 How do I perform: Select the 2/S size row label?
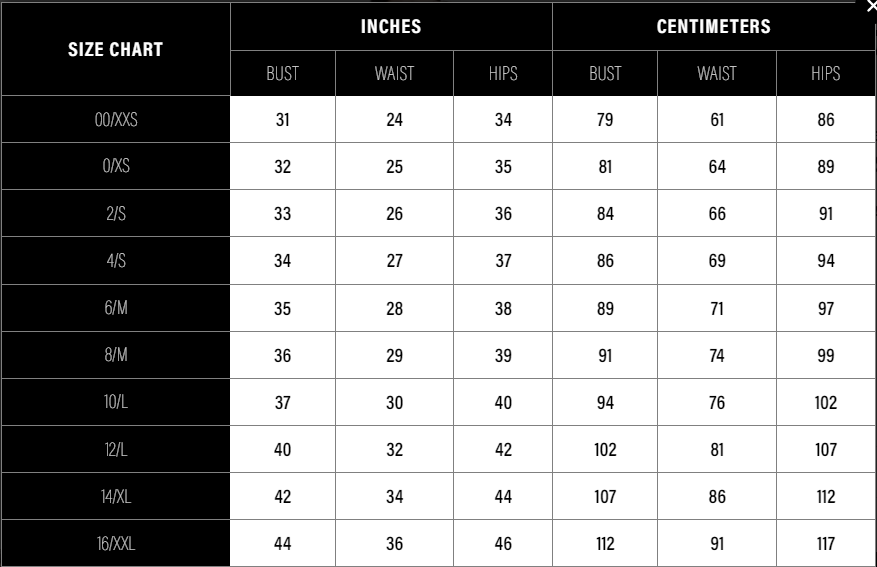click(115, 214)
